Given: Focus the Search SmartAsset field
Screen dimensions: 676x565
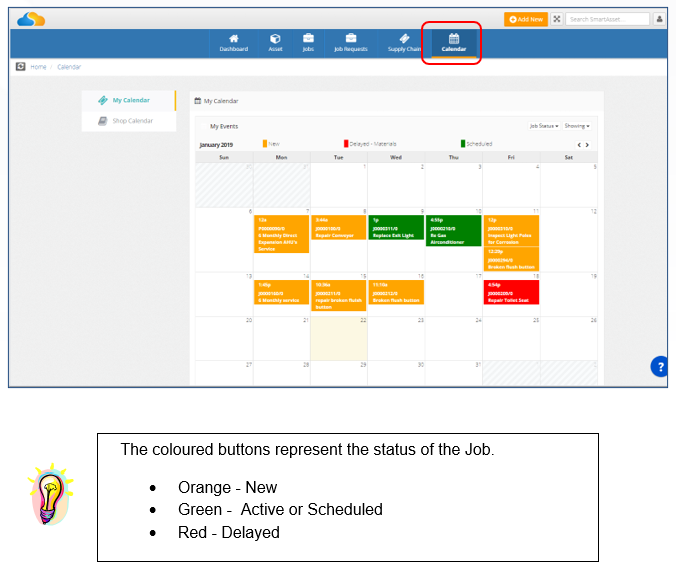Looking at the screenshot, I should [607, 19].
